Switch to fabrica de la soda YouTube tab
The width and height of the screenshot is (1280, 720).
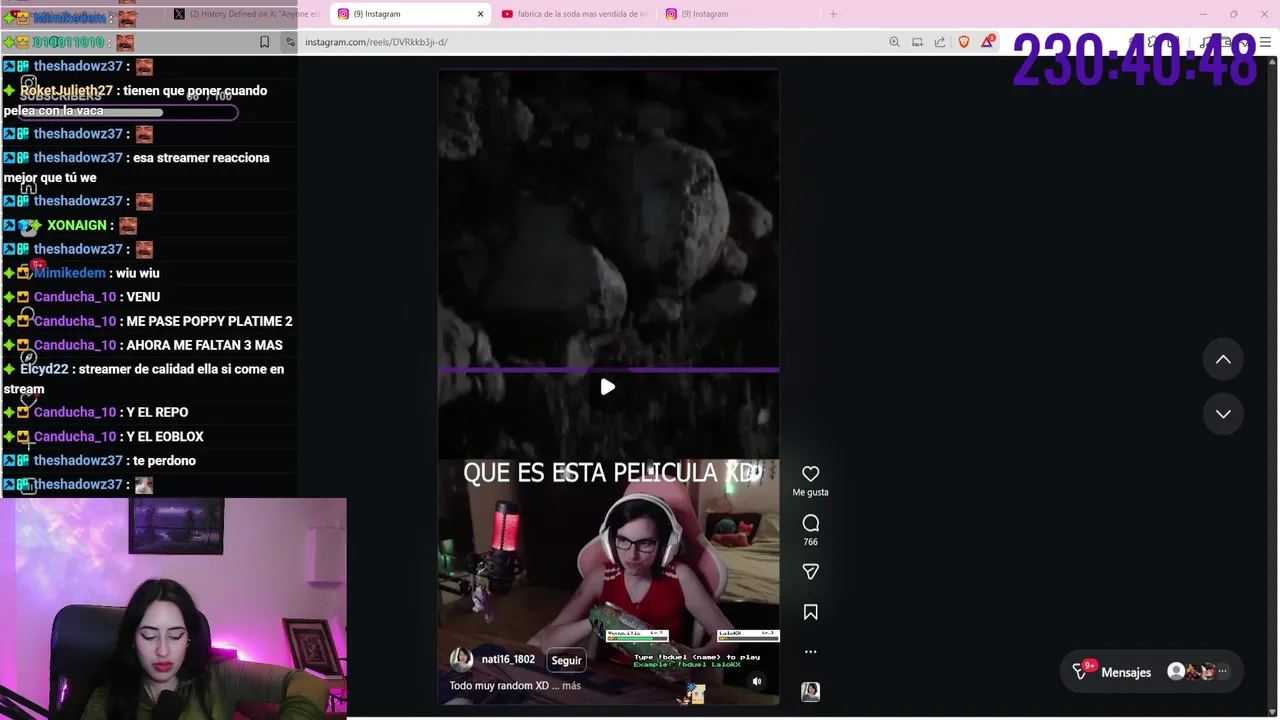[575, 14]
